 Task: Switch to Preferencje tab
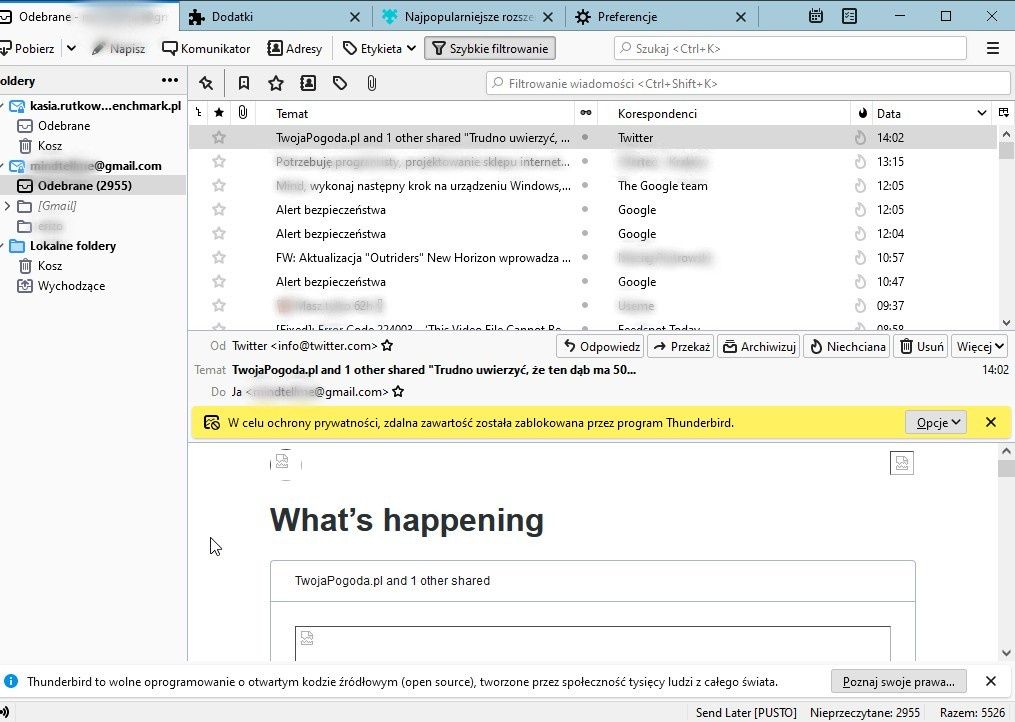627,17
